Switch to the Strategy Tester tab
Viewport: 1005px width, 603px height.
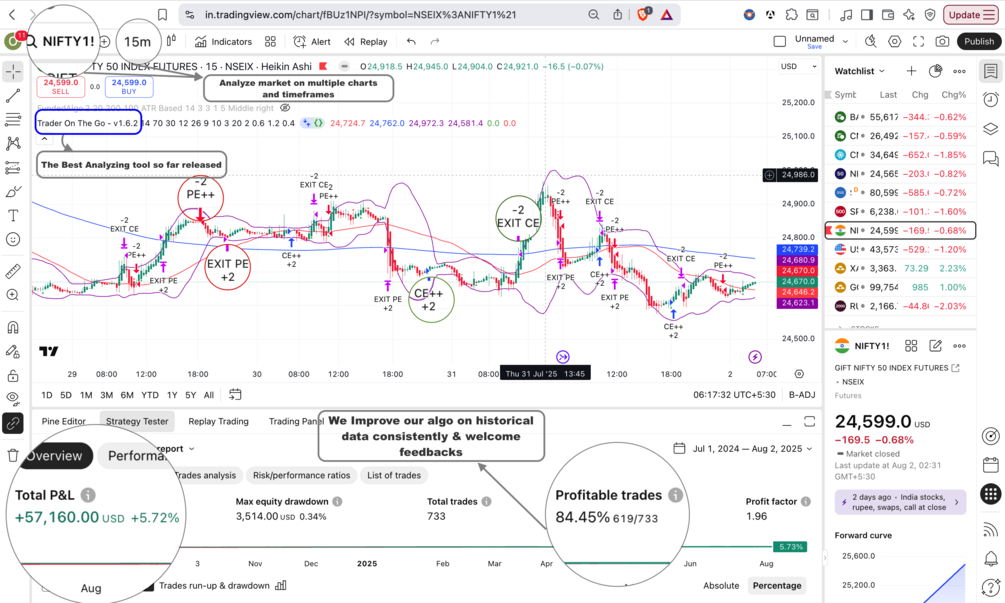(x=137, y=421)
